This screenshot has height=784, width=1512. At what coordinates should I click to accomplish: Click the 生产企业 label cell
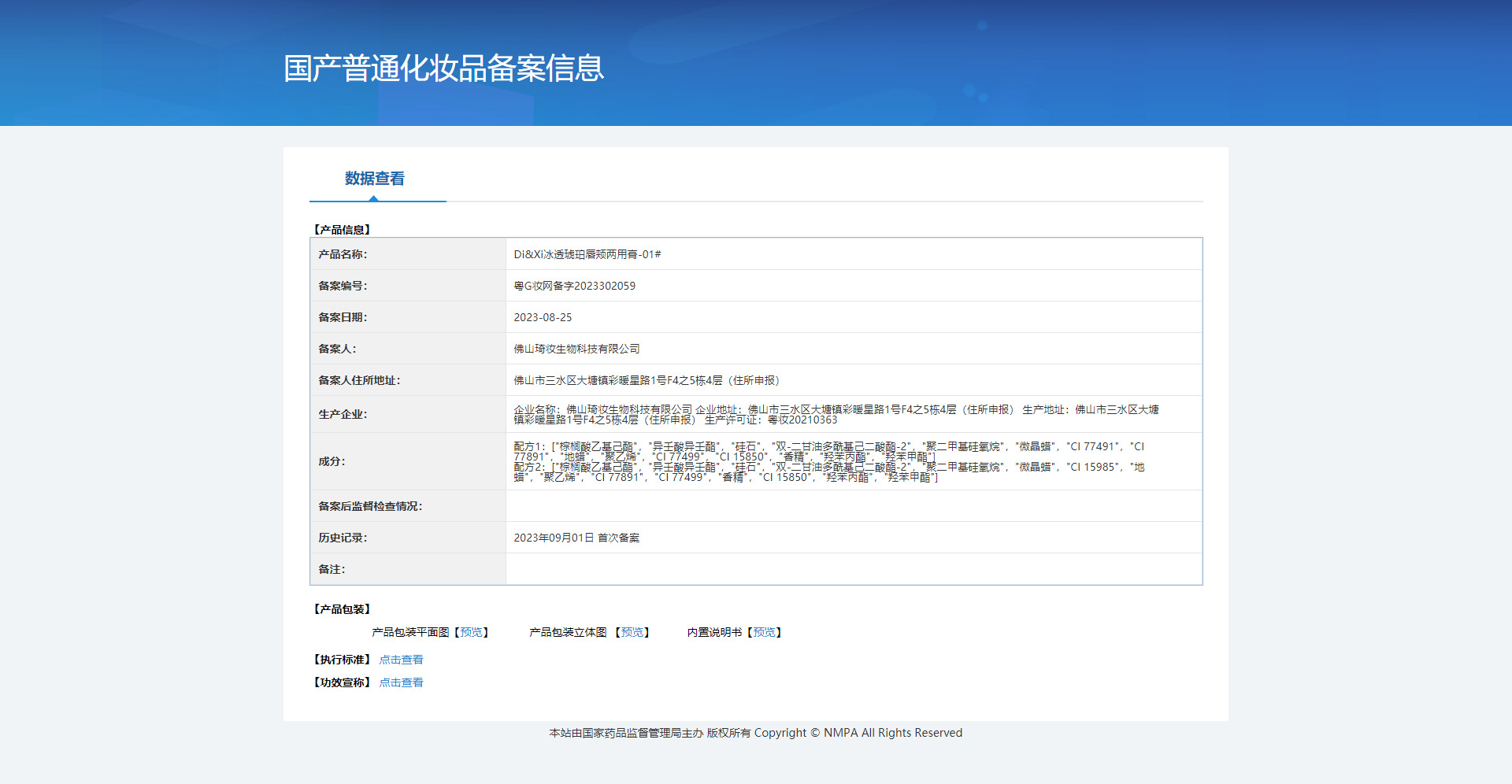pos(408,414)
